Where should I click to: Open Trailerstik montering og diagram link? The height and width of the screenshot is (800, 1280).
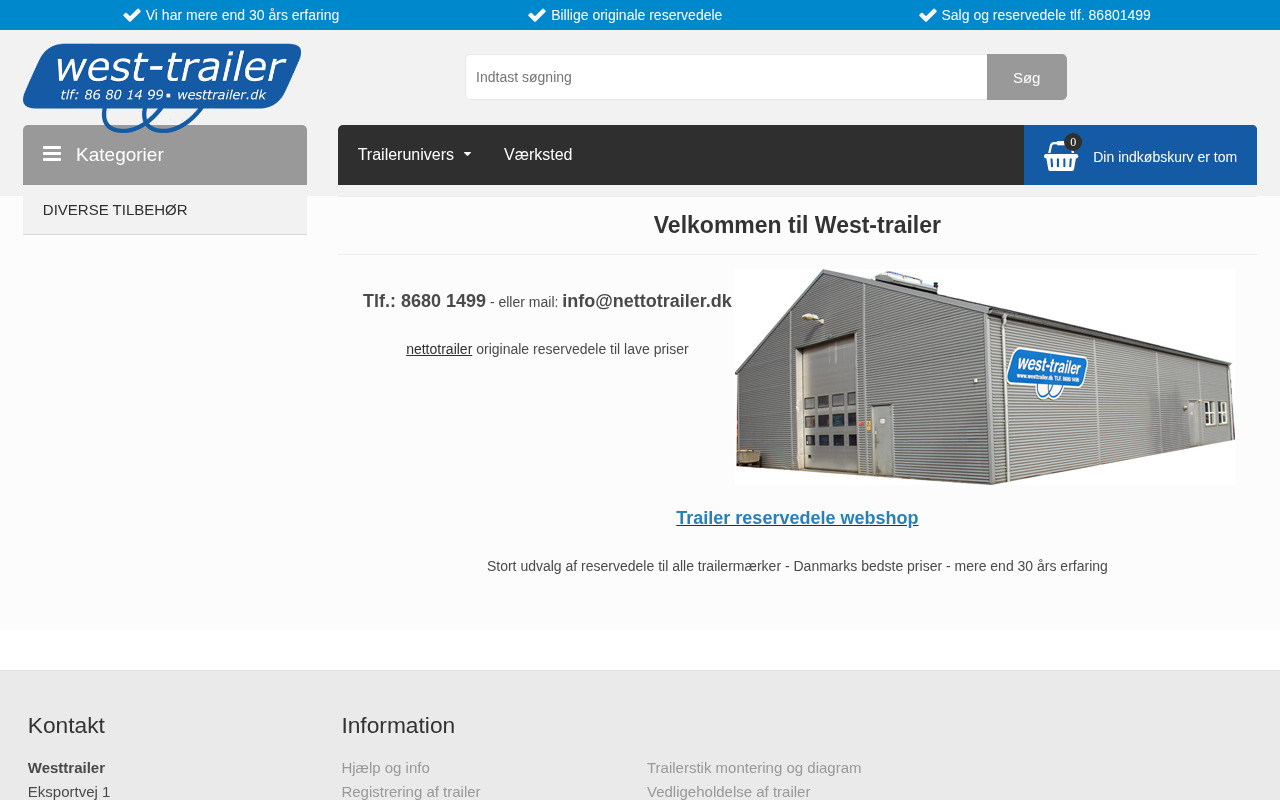tap(754, 768)
